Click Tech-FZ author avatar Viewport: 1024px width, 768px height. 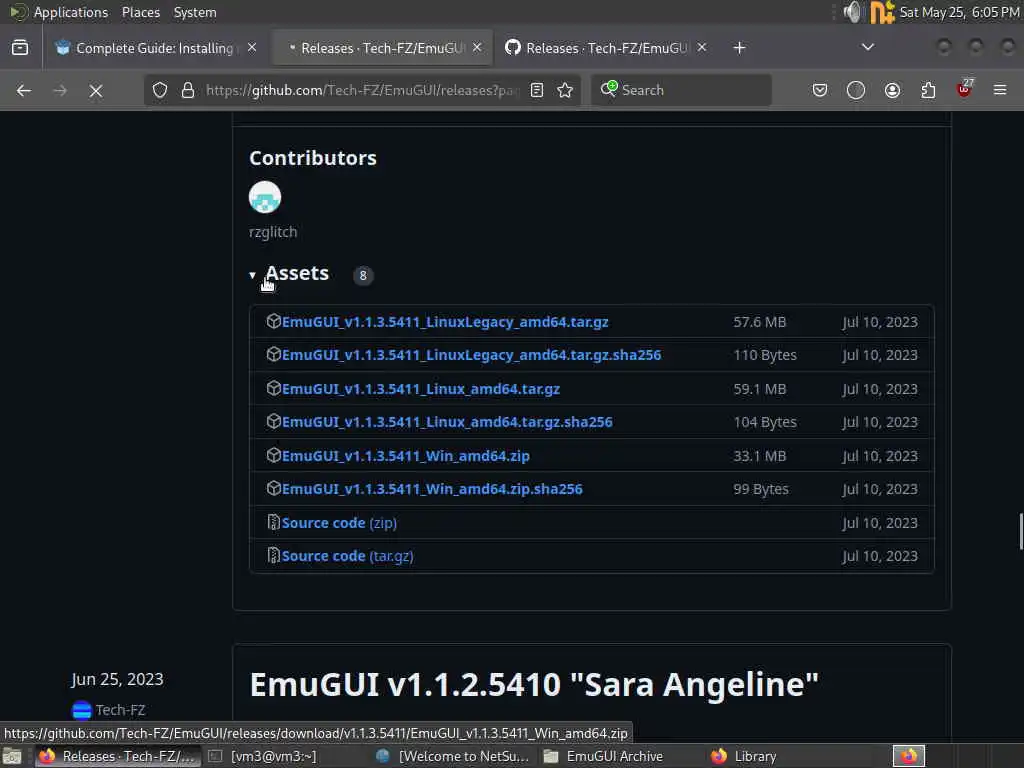[x=81, y=710]
